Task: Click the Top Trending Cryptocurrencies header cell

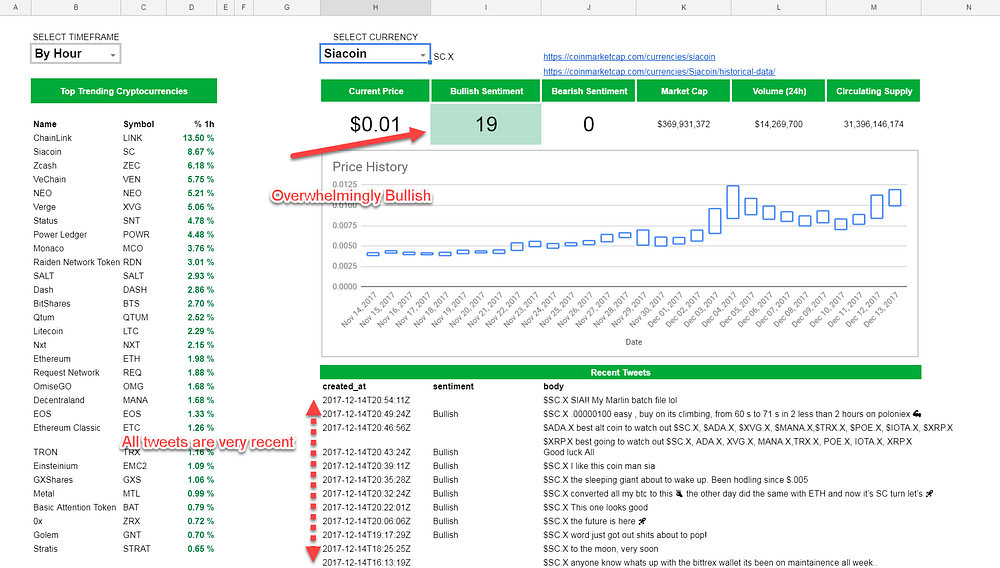Action: click(x=124, y=91)
